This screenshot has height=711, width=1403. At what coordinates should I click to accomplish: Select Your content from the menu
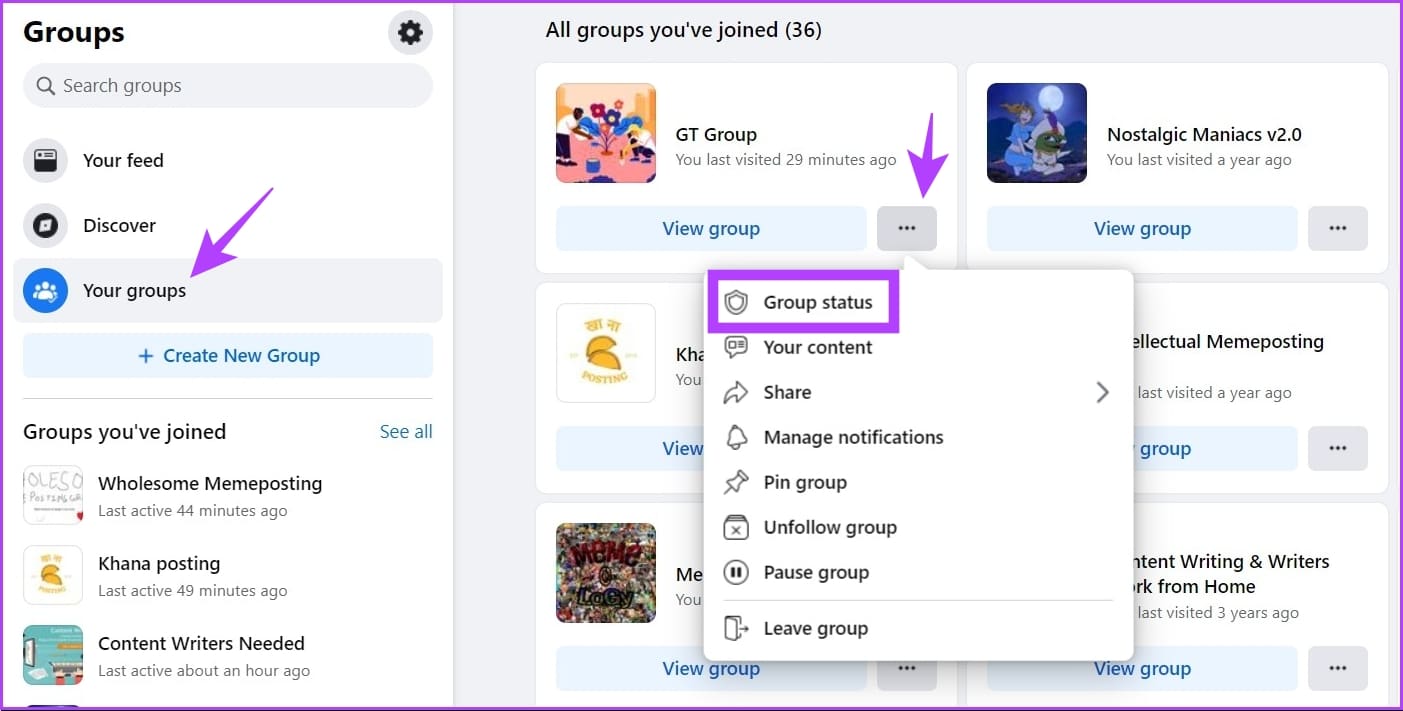(x=817, y=347)
